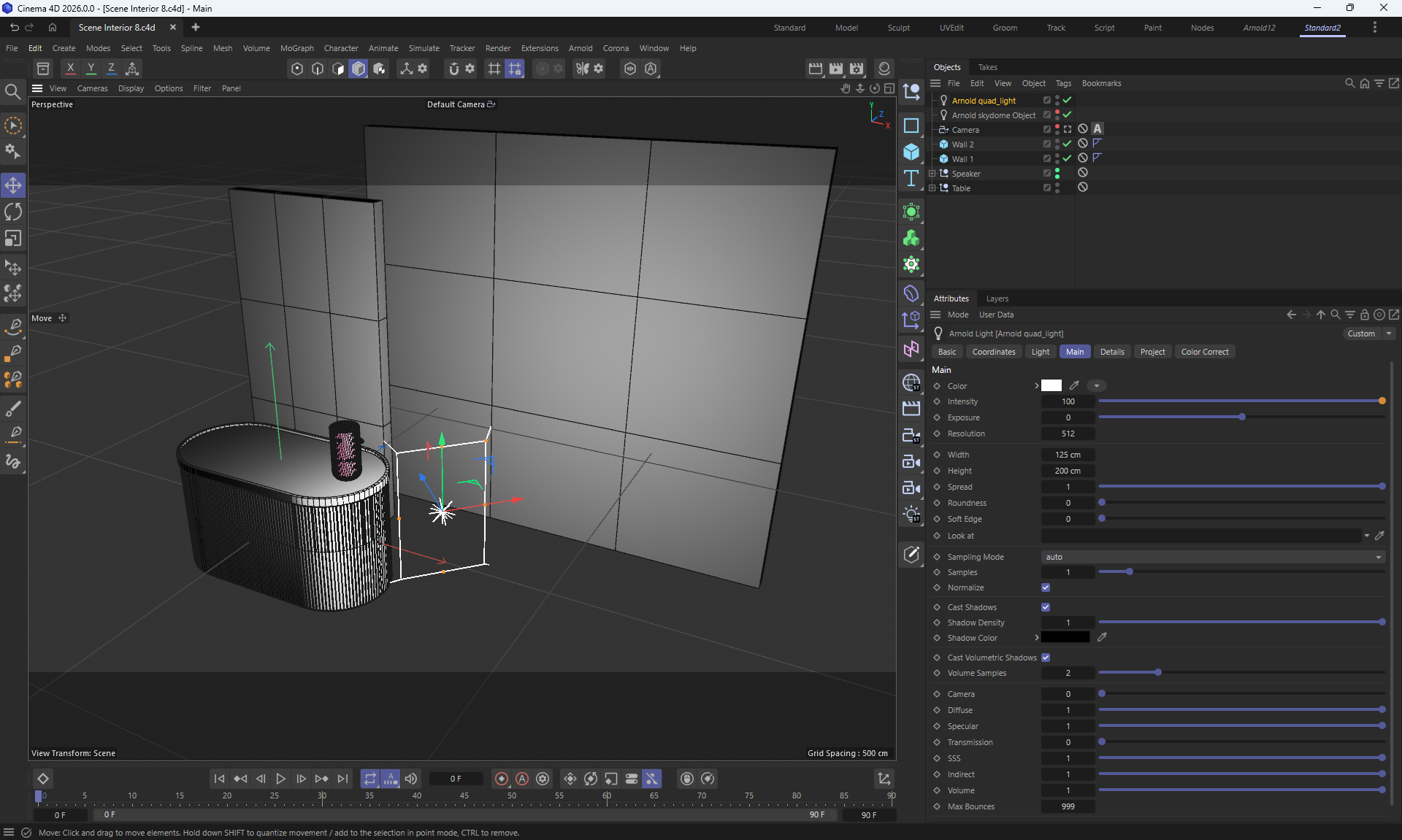Open the Custom mode dropdown
Image resolution: width=1402 pixels, height=840 pixels.
[x=1368, y=334]
